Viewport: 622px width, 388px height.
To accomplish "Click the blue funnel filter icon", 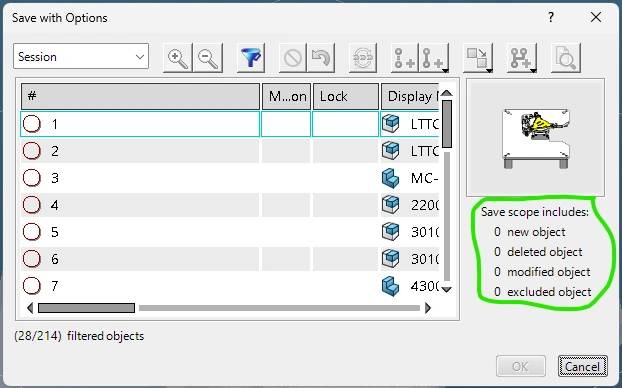I will coord(251,58).
